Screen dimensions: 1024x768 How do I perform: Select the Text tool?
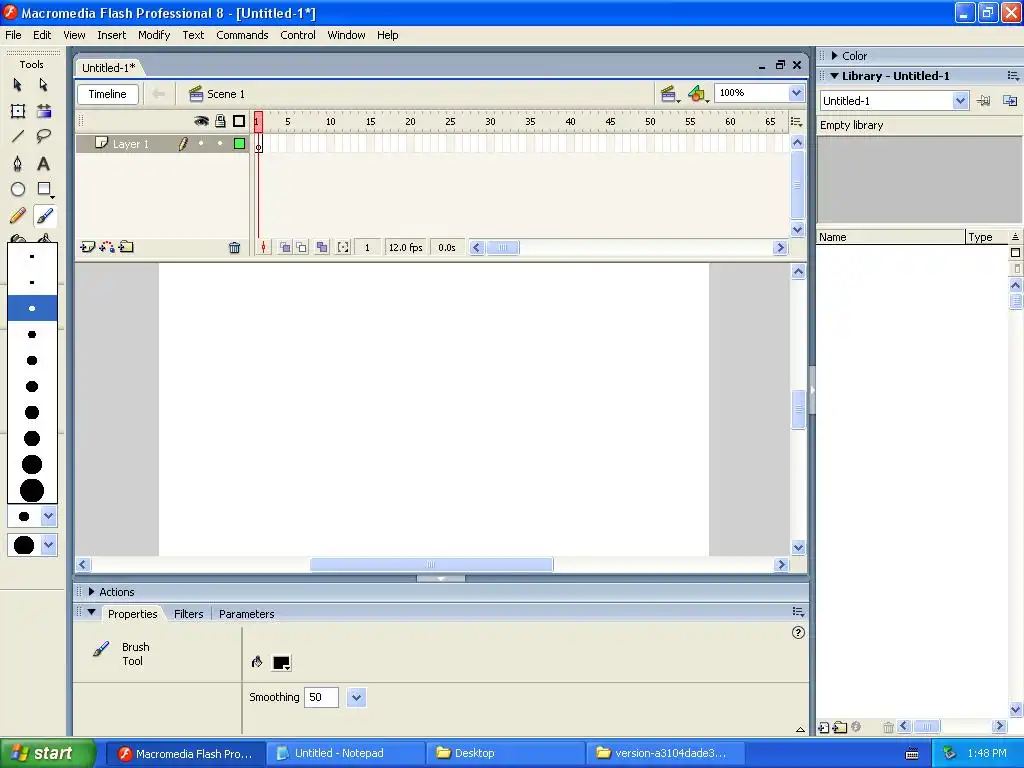pos(44,163)
